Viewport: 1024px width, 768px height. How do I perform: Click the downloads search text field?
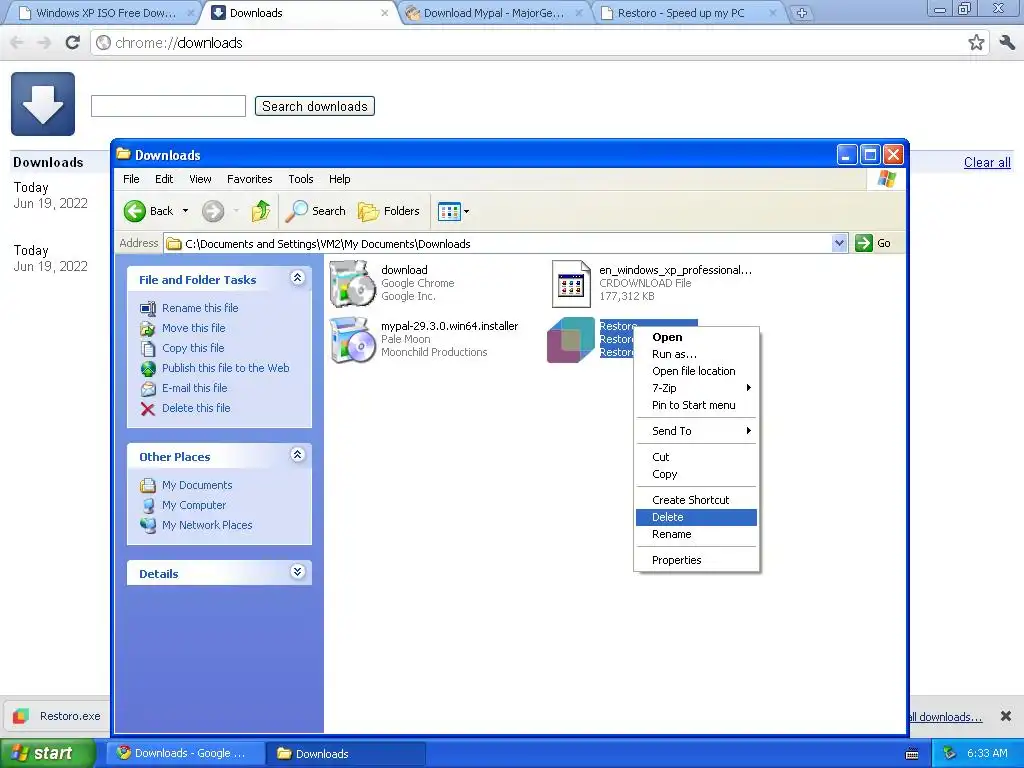(168, 106)
